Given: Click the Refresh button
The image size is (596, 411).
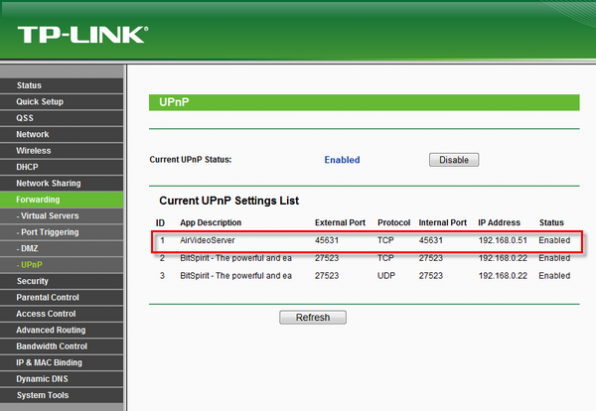Looking at the screenshot, I should (313, 317).
